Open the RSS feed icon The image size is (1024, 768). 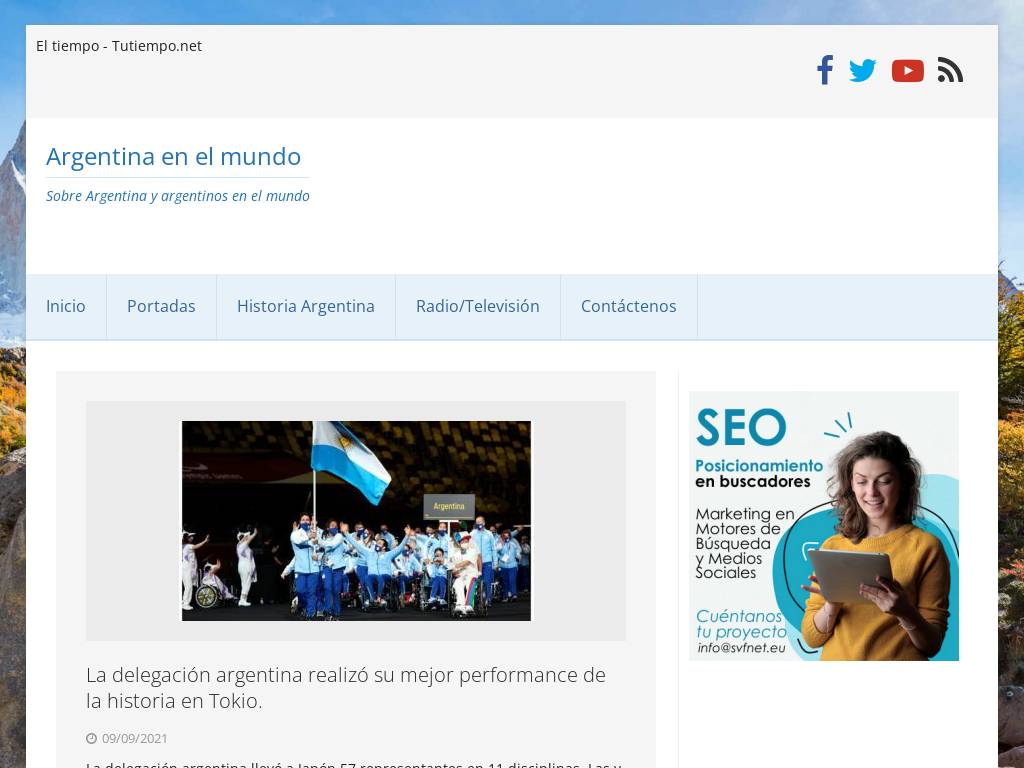click(950, 70)
